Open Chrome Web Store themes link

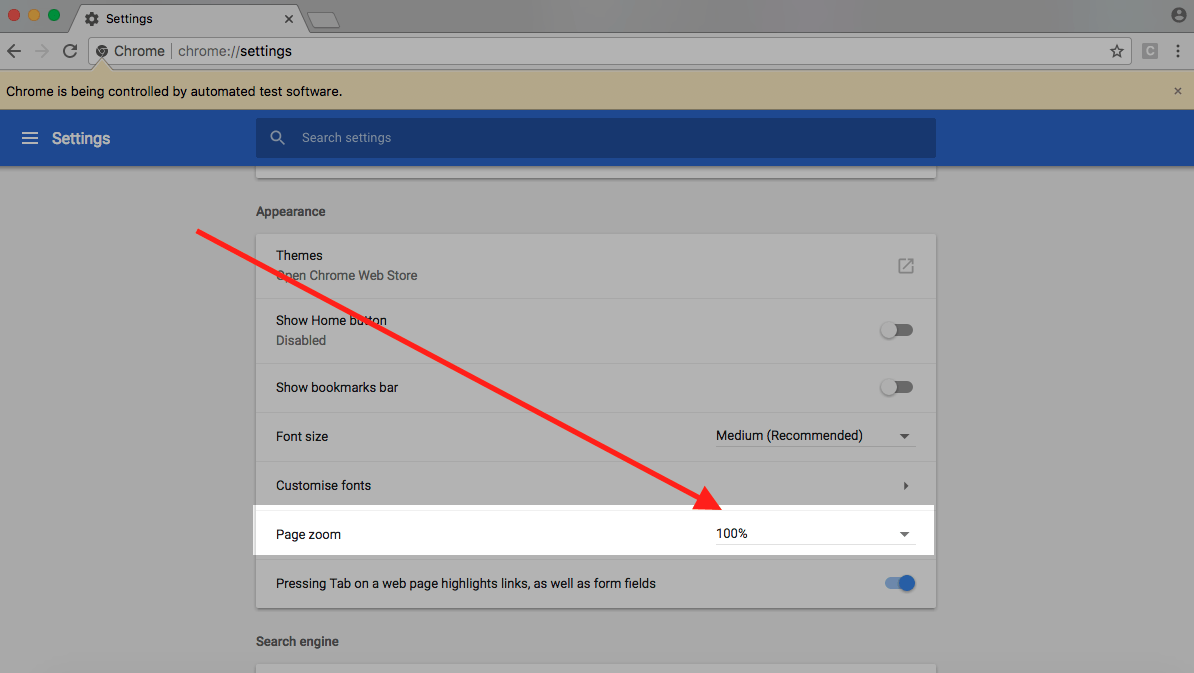(347, 275)
